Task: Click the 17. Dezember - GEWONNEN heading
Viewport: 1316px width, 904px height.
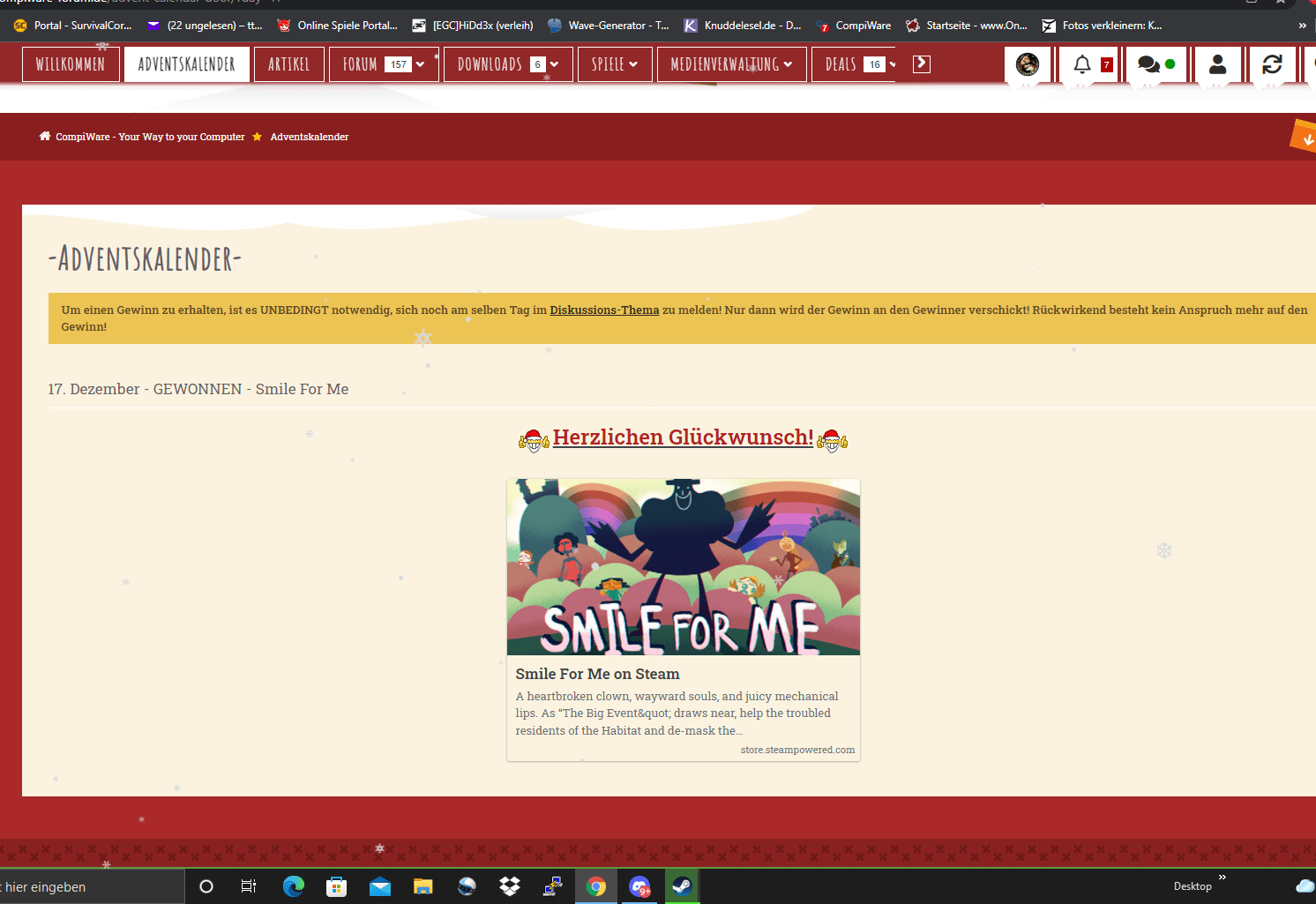Action: (x=198, y=389)
